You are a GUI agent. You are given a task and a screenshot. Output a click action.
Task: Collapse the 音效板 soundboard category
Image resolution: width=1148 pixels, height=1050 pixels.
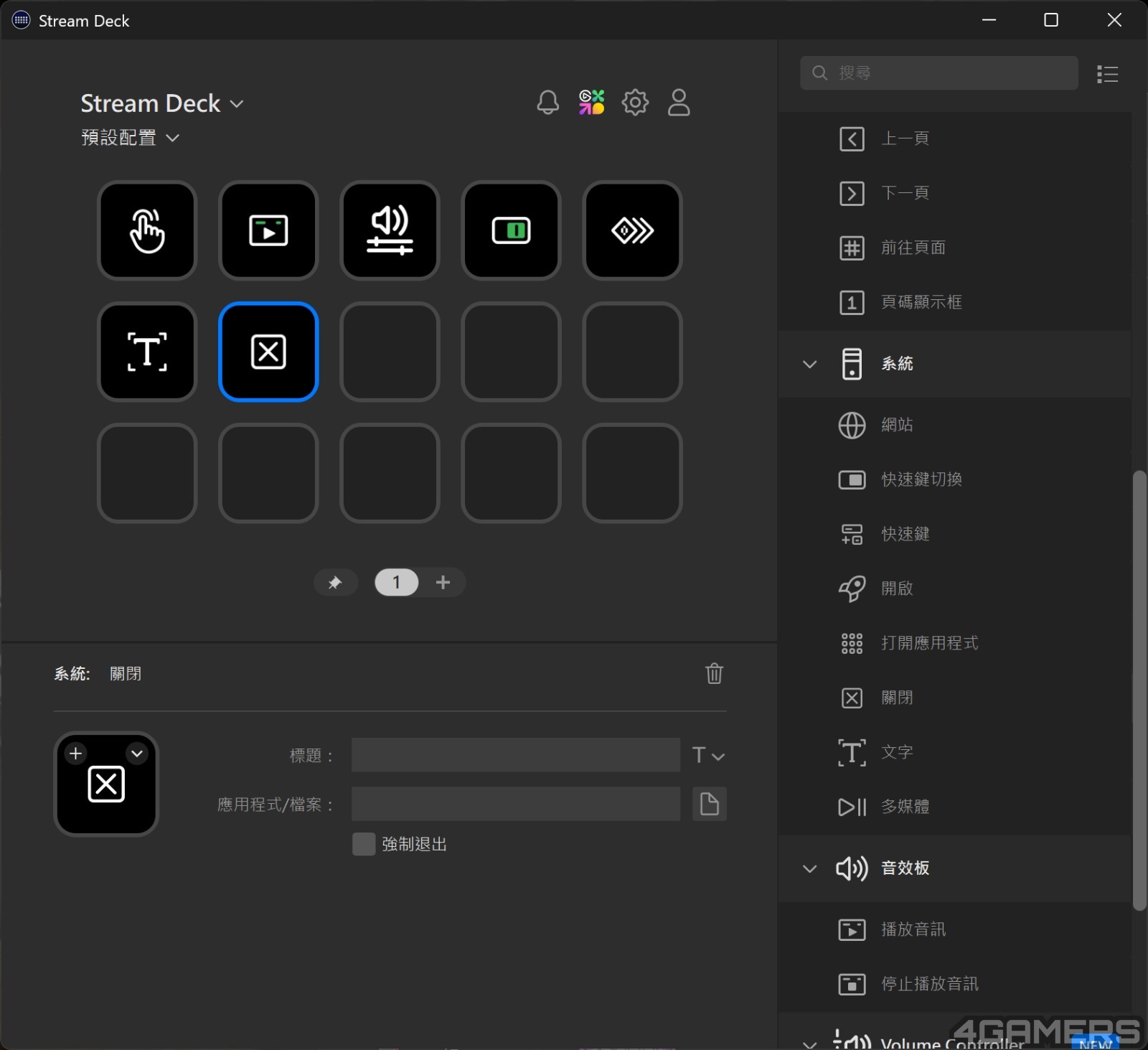[809, 868]
